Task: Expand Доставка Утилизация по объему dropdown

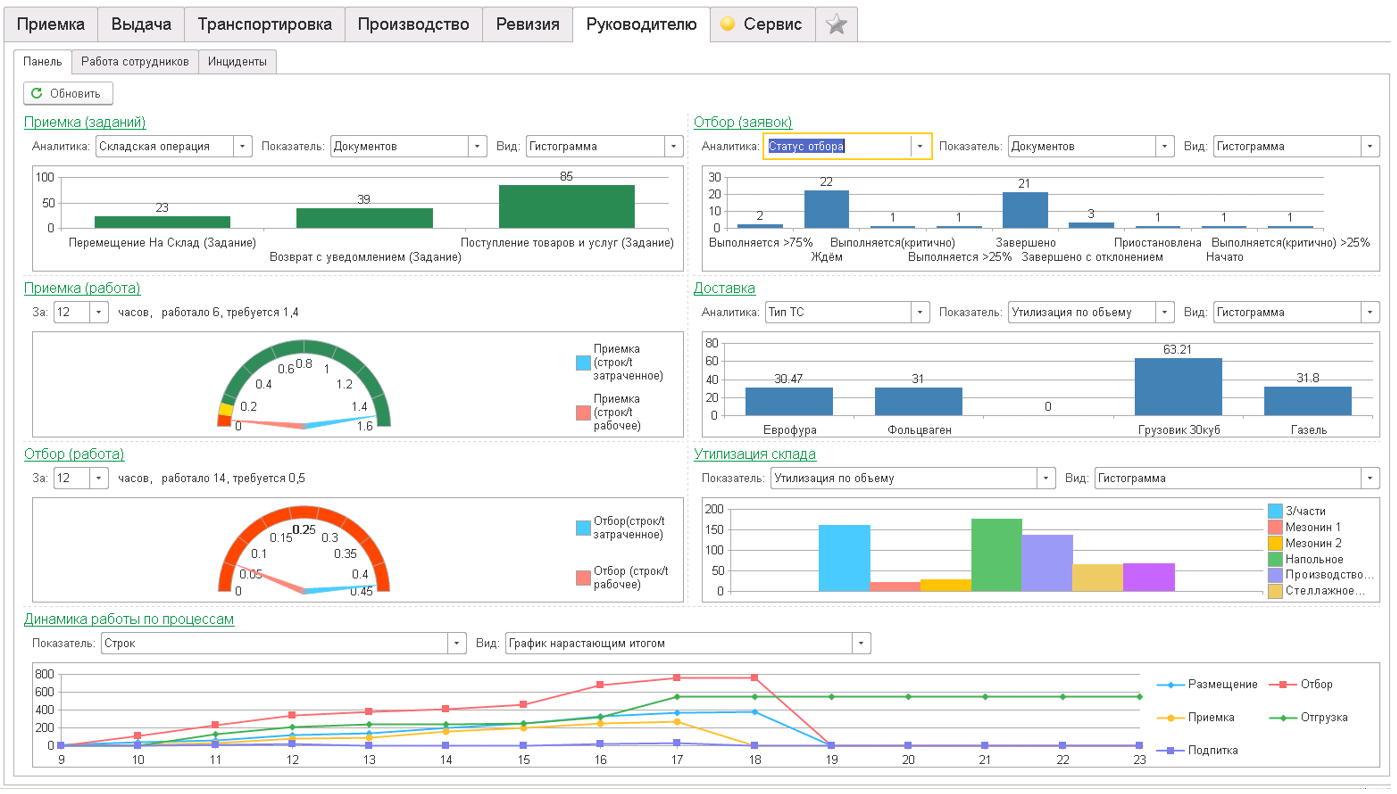Action: coord(1165,312)
